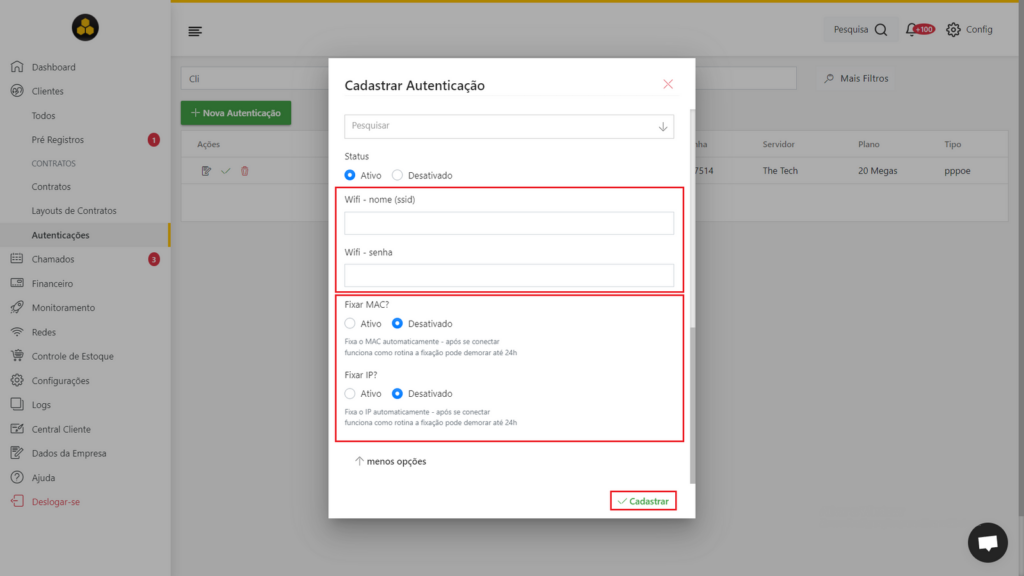Click the green checkmark action icon
Screen dimensions: 1024x576
[225, 171]
